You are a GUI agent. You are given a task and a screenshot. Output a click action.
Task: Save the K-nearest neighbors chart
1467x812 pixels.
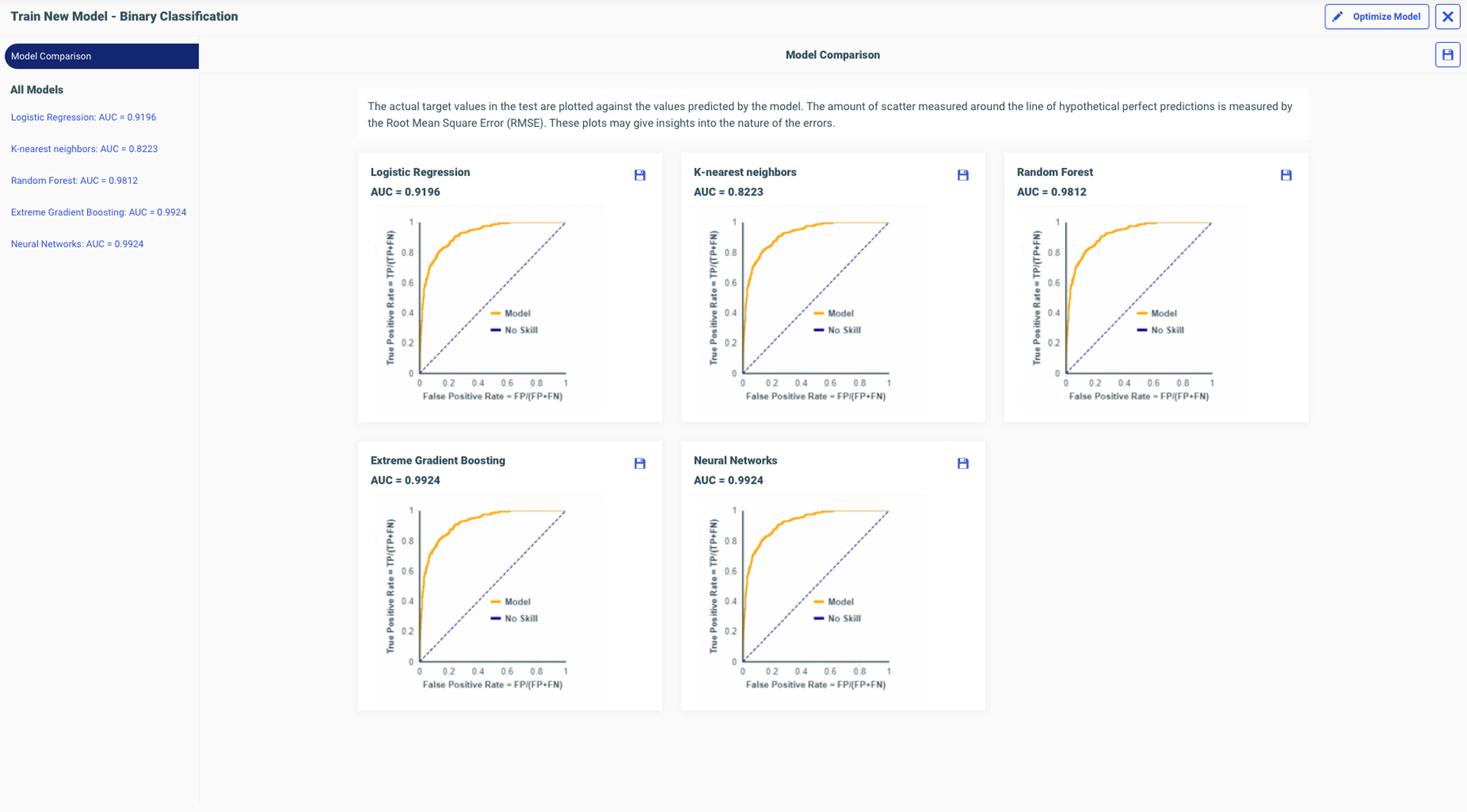[x=963, y=175]
